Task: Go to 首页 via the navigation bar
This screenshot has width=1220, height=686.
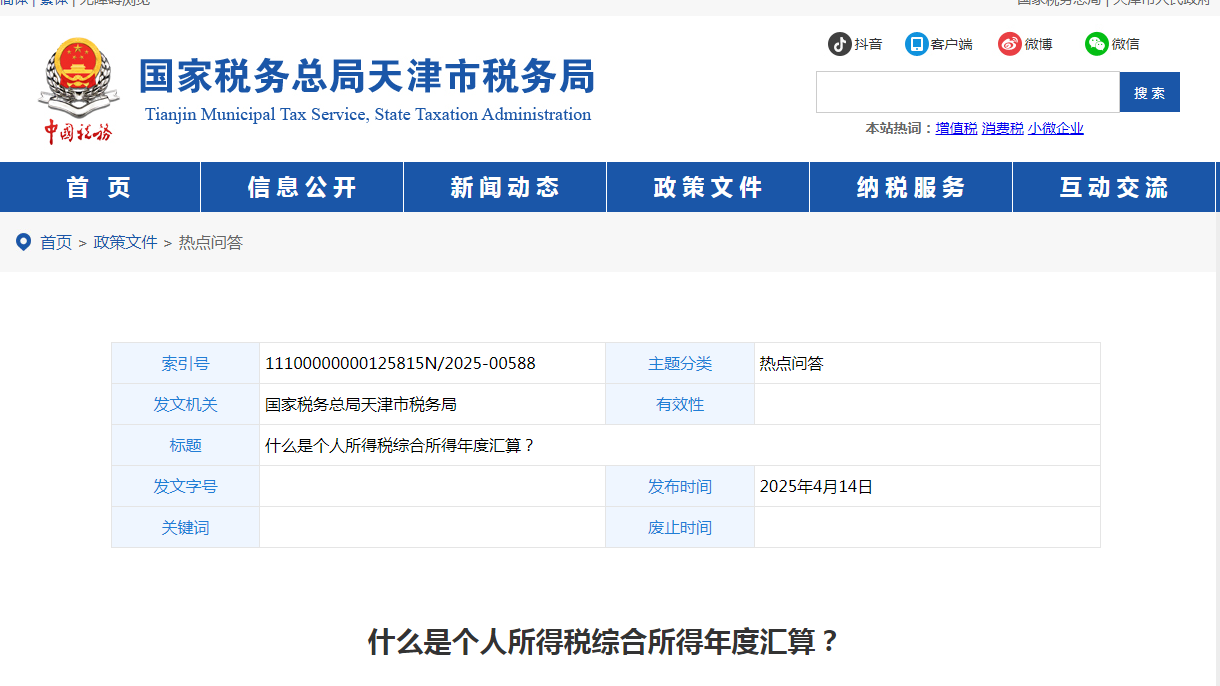Action: pos(99,186)
